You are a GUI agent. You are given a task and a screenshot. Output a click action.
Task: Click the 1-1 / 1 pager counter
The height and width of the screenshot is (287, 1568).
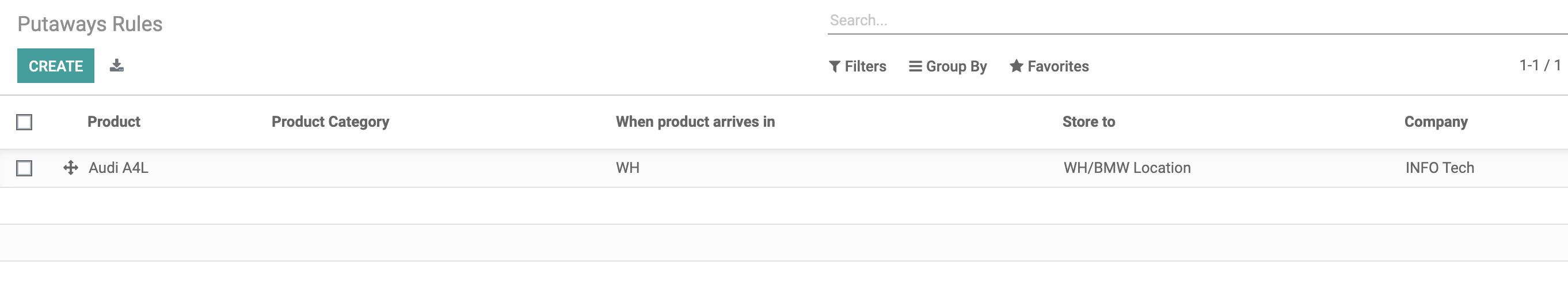click(1539, 65)
